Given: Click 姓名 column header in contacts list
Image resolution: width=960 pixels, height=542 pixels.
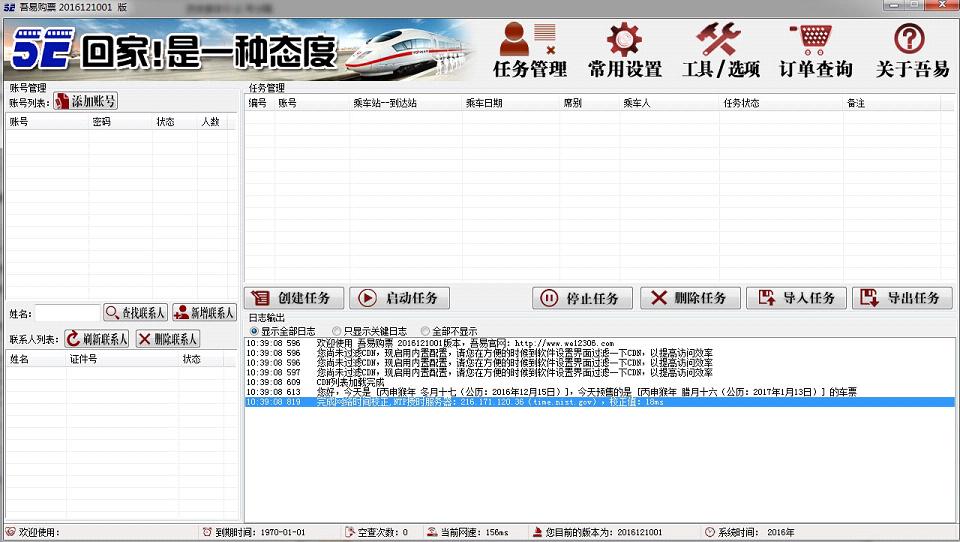Looking at the screenshot, I should [36, 359].
